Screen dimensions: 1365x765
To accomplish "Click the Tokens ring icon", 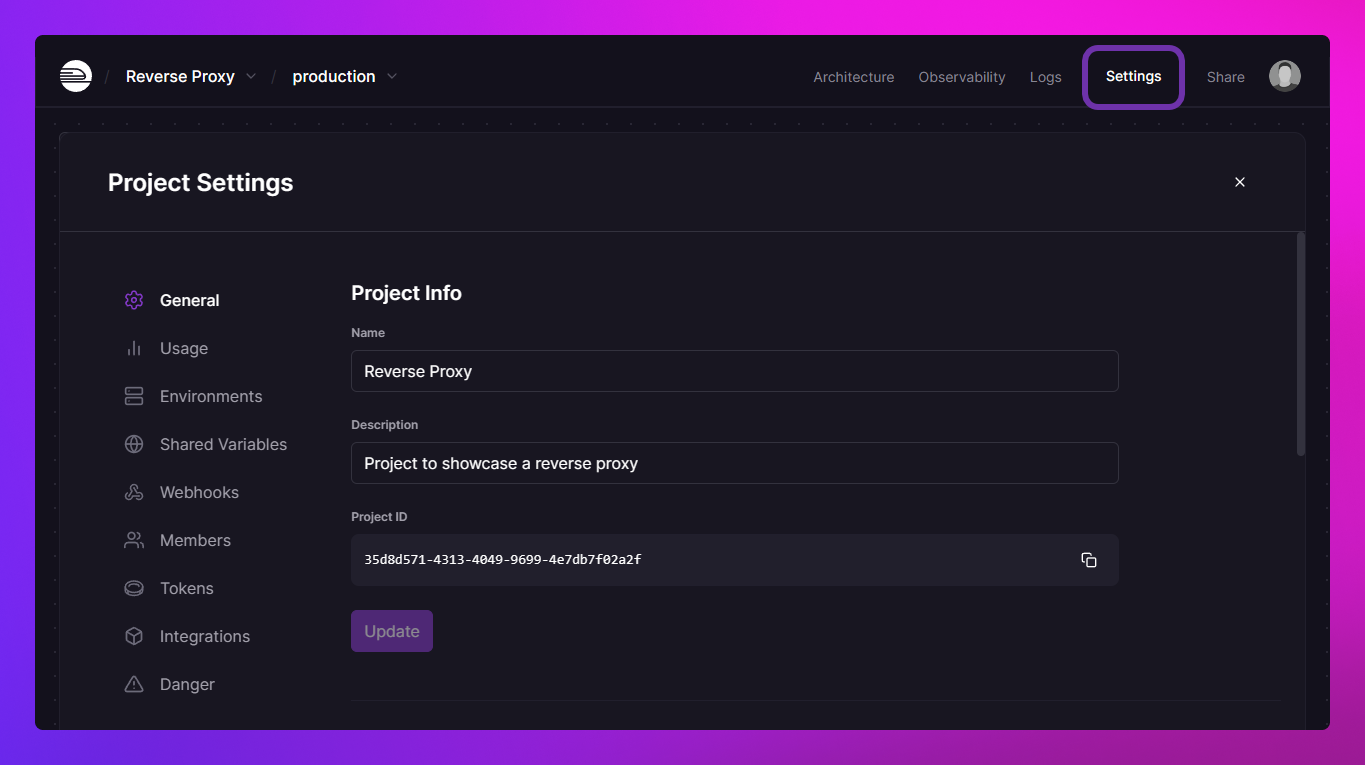I will tap(134, 588).
